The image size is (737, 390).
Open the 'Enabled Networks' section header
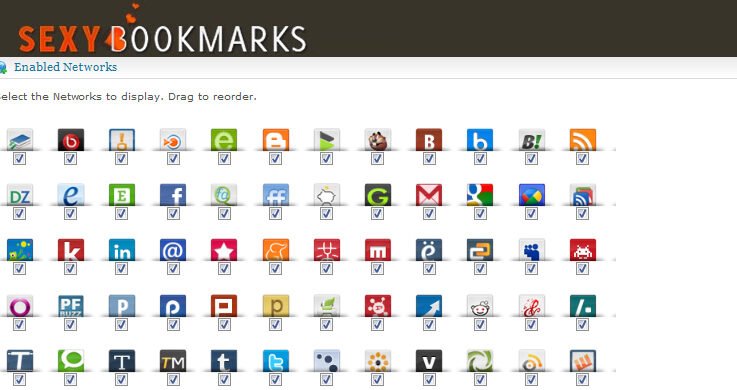[x=65, y=67]
